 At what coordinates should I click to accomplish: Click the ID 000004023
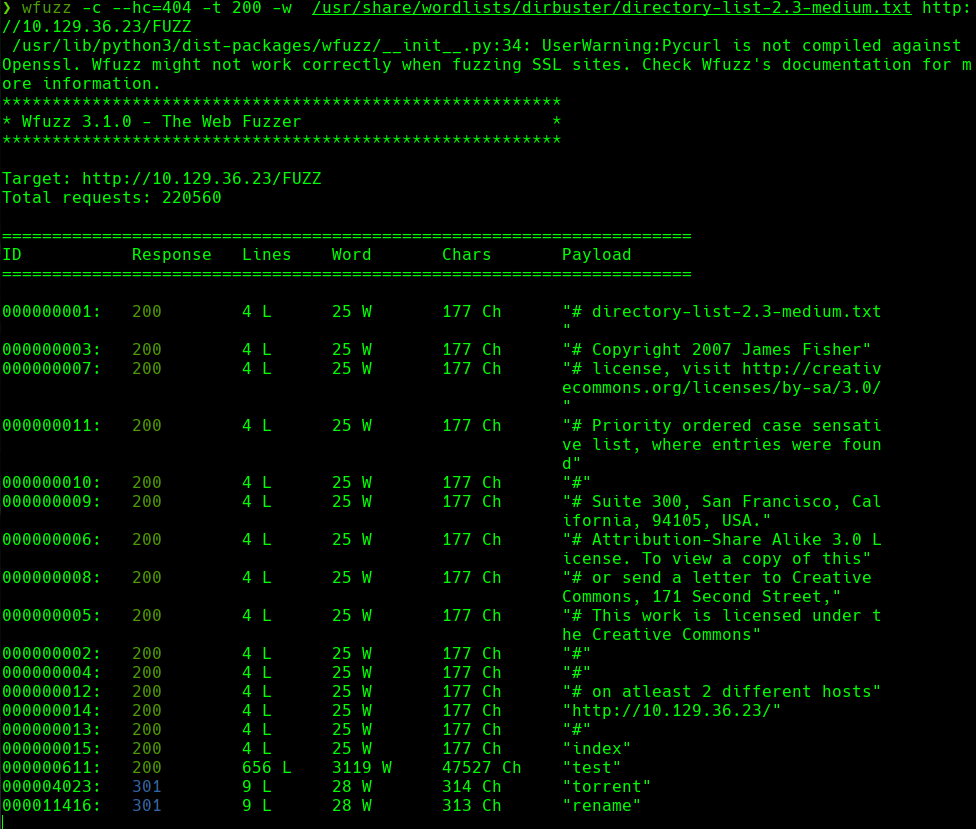click(x=51, y=787)
